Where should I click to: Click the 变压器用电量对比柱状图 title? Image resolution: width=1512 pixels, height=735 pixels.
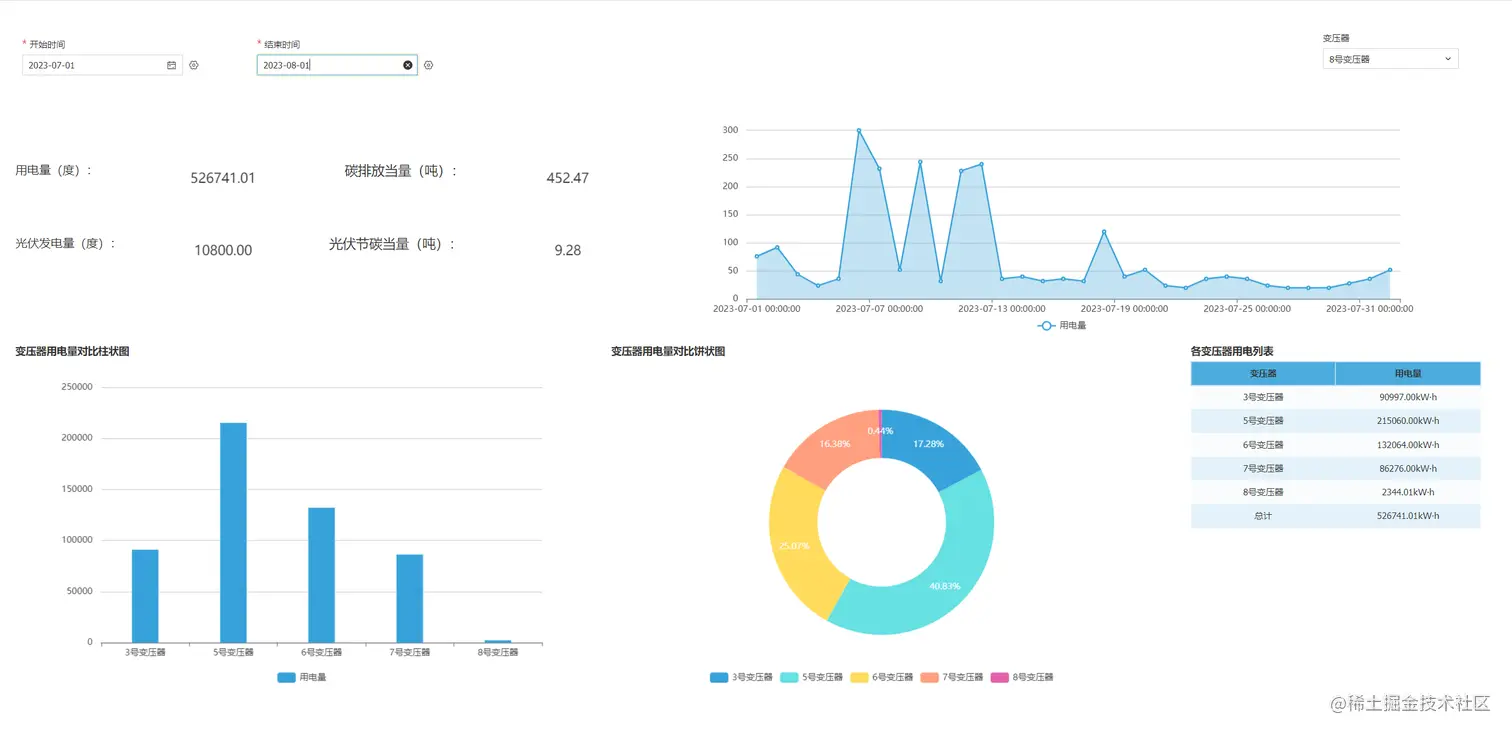click(72, 351)
